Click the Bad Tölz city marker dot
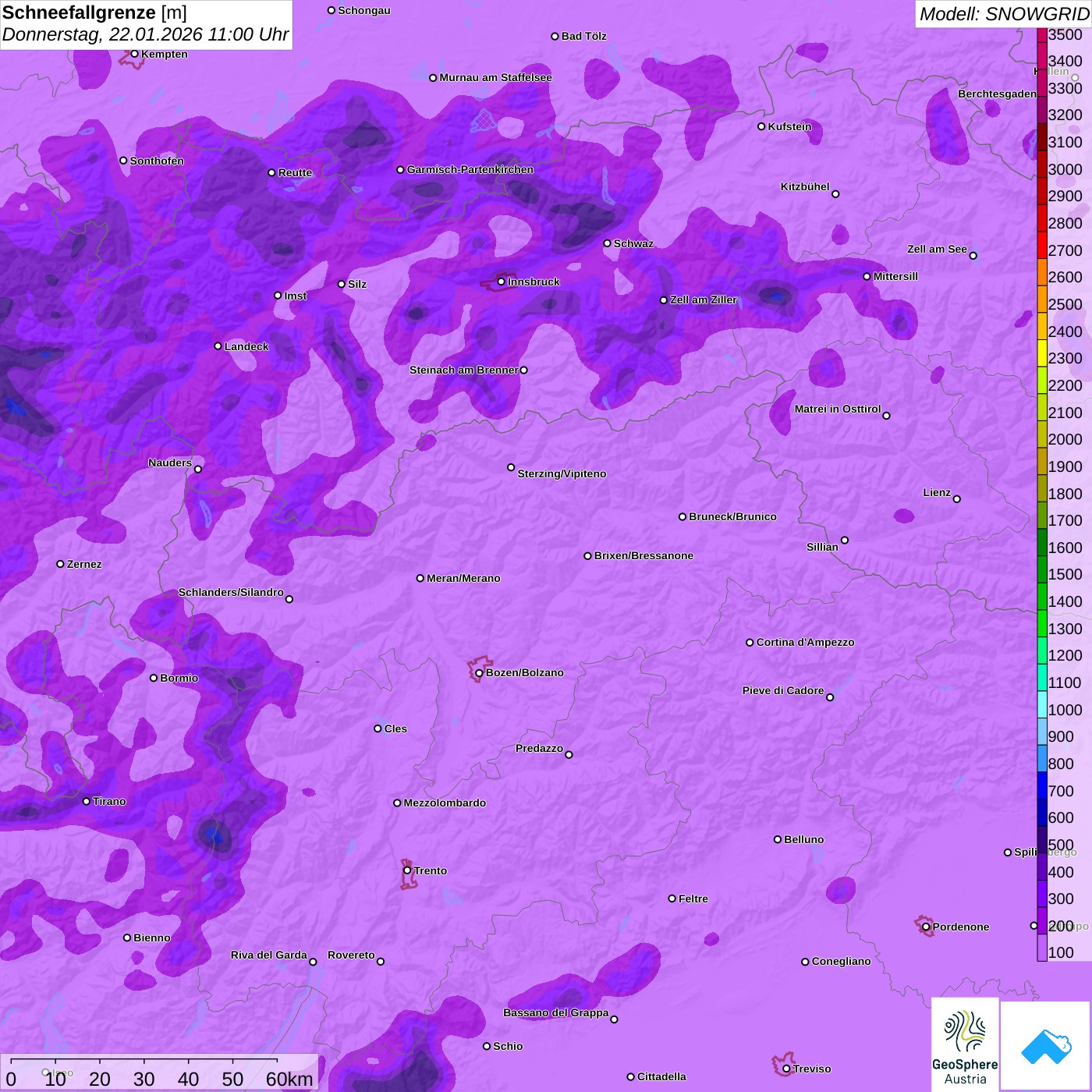Image resolution: width=1092 pixels, height=1092 pixels. coord(555,36)
